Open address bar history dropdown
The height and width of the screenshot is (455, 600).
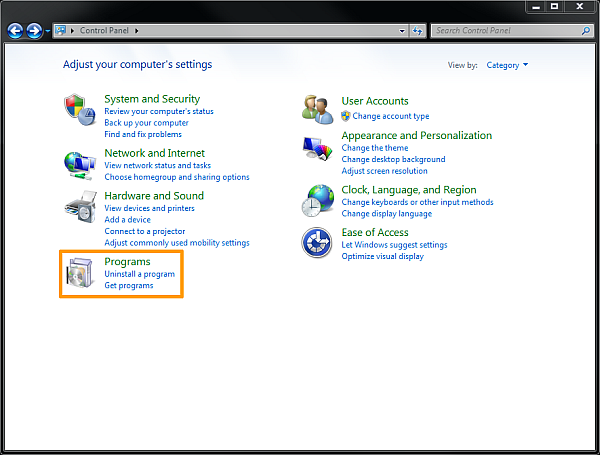(402, 31)
